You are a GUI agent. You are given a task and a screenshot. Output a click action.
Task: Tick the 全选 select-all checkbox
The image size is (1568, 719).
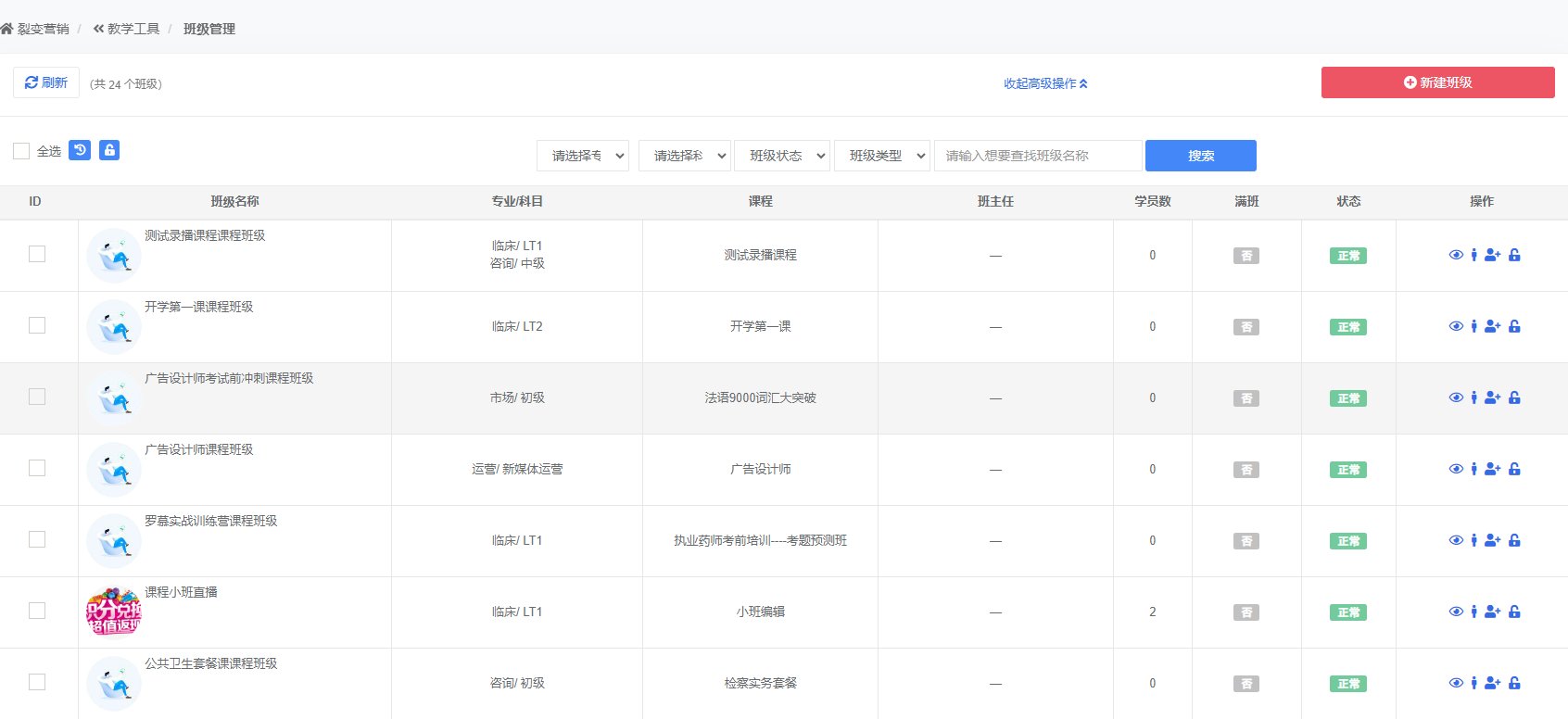coord(21,151)
